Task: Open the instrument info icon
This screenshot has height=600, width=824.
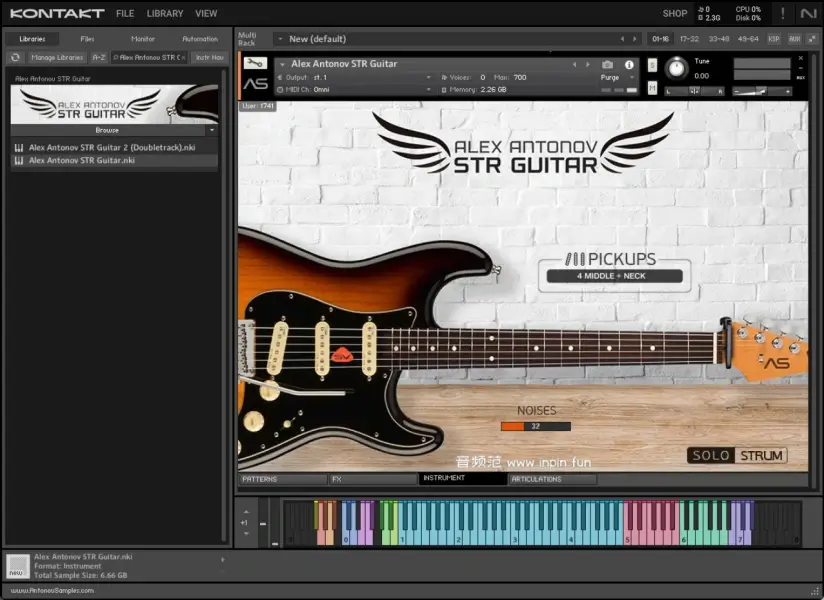Action: coord(629,65)
